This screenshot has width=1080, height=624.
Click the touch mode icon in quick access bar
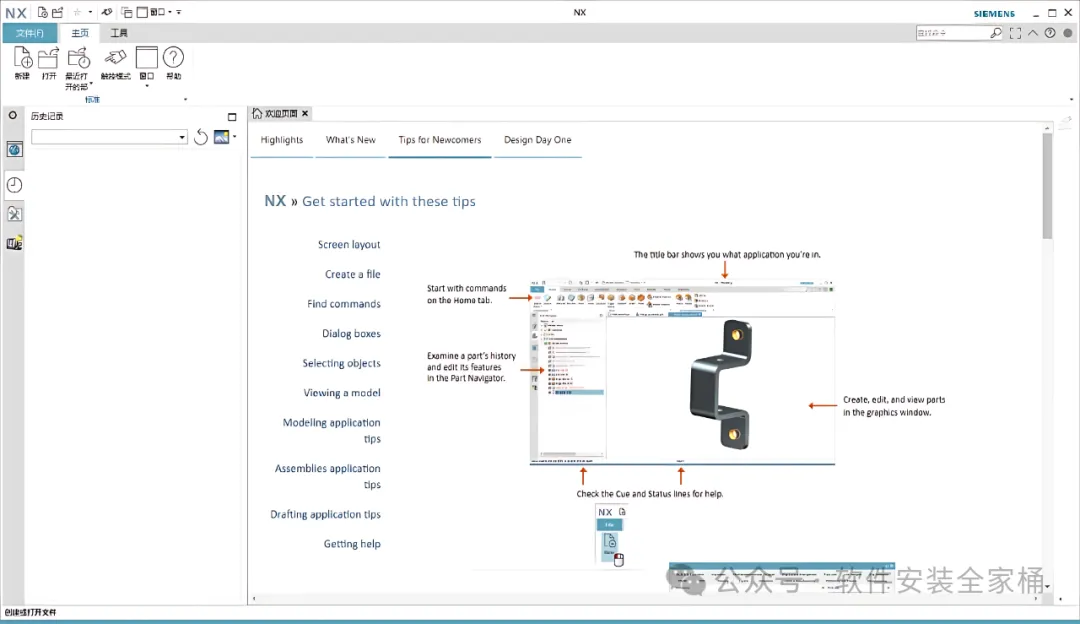click(106, 12)
